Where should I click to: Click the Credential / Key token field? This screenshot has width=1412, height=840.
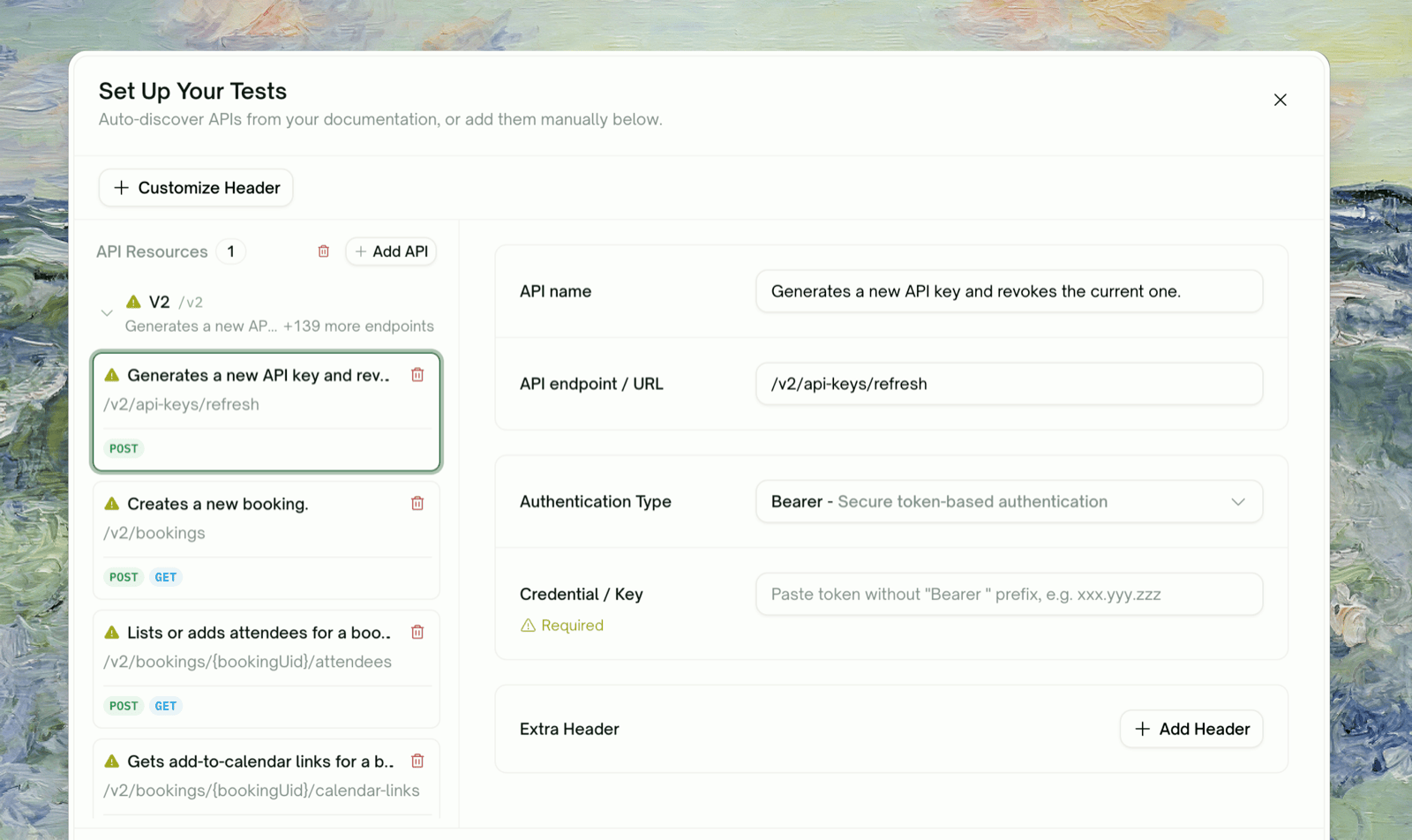click(x=1009, y=594)
